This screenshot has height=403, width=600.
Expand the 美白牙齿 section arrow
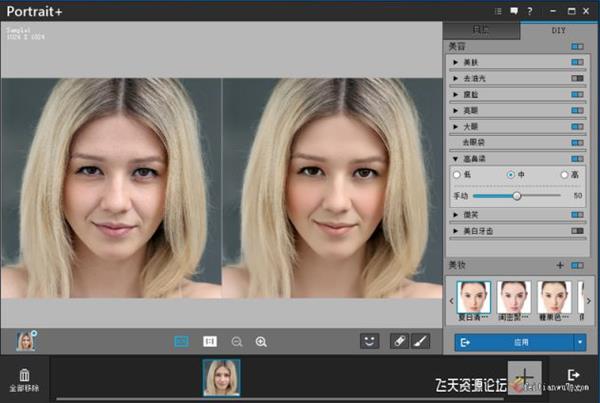(x=455, y=231)
